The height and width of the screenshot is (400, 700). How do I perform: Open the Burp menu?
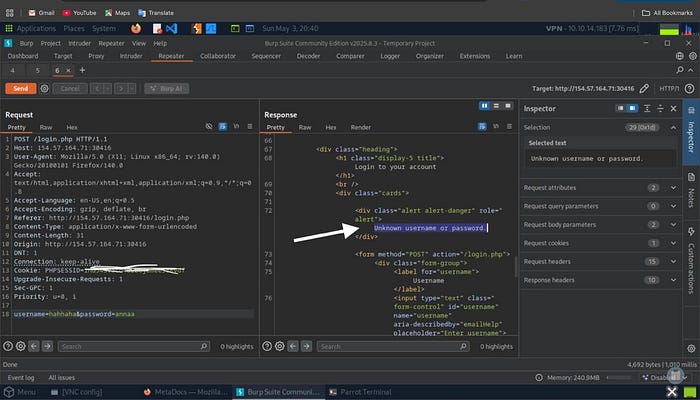click(26, 43)
